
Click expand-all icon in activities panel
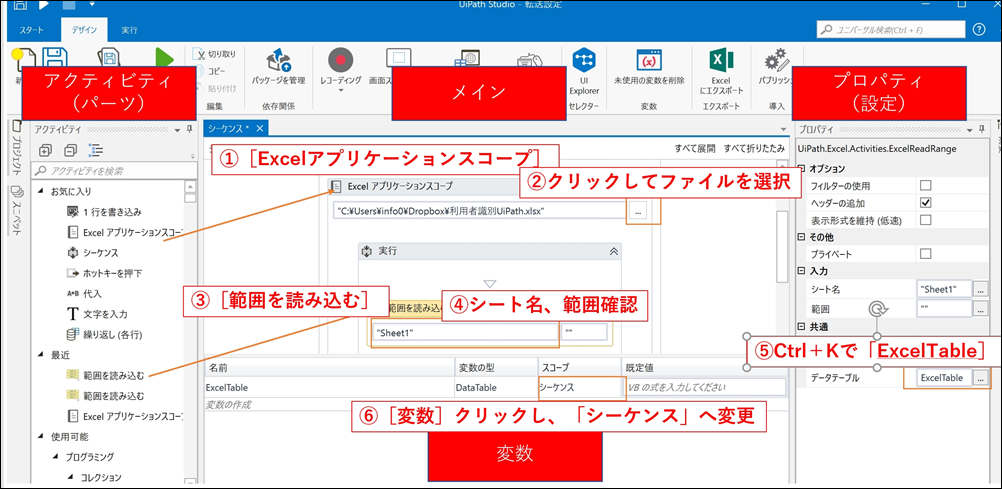(x=44, y=151)
